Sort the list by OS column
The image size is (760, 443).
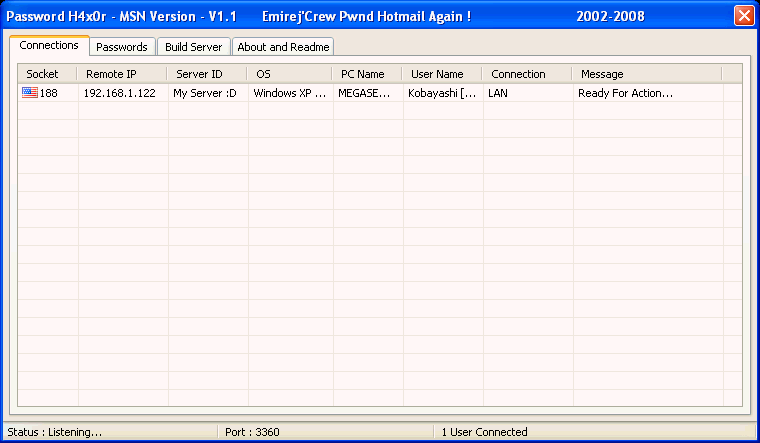click(x=289, y=74)
